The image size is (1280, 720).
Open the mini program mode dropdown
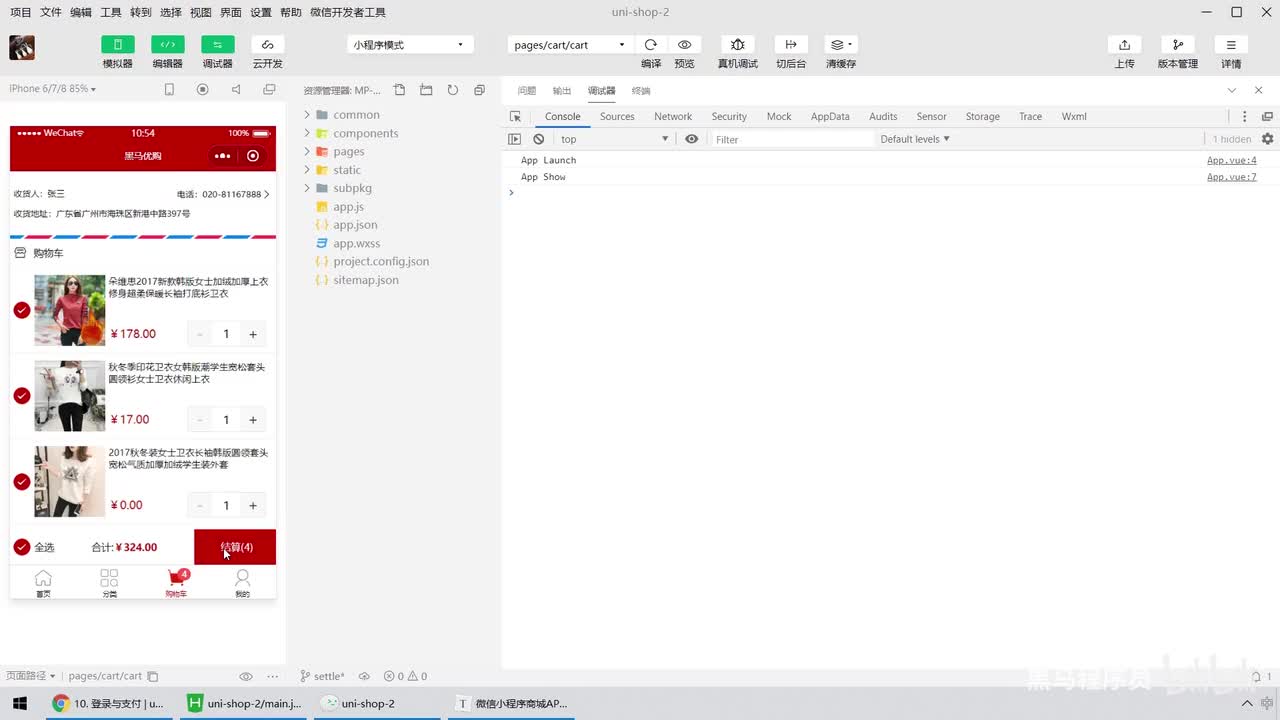tap(408, 45)
